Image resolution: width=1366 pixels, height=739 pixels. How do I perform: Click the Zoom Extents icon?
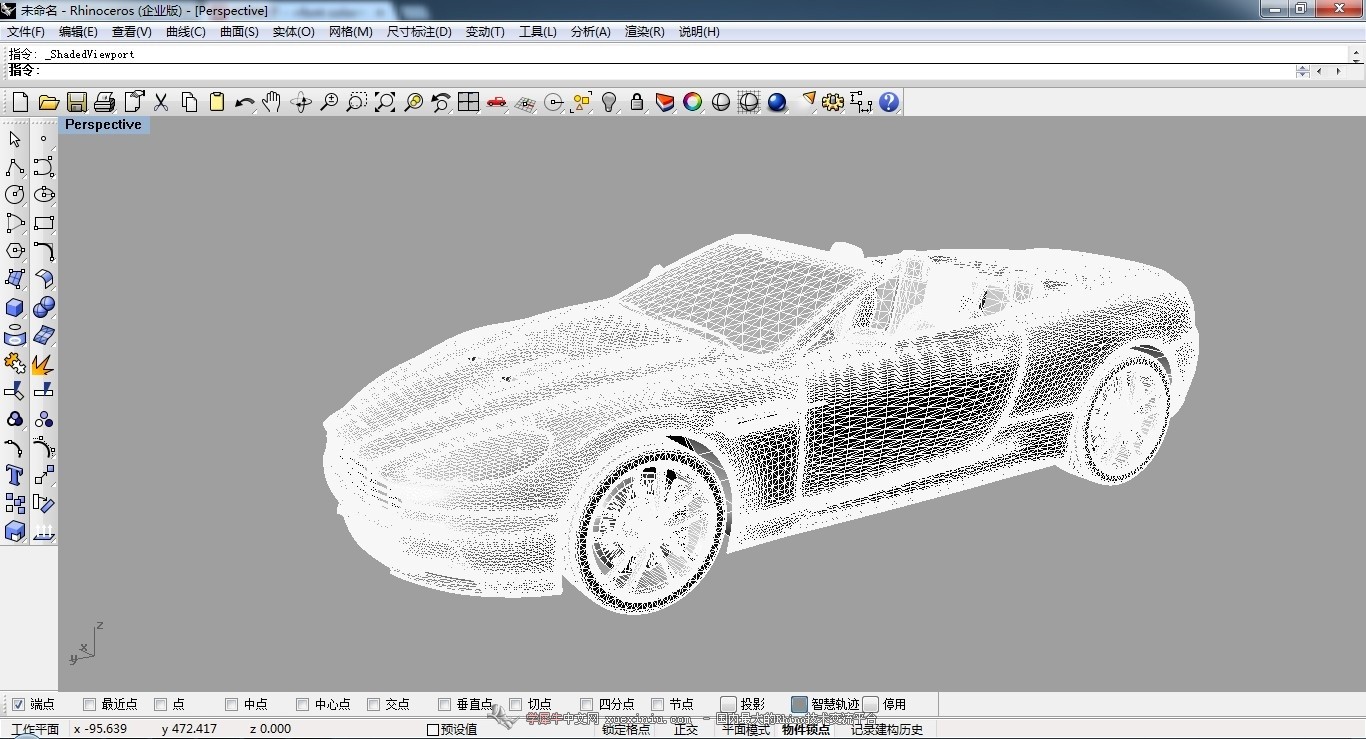click(384, 102)
